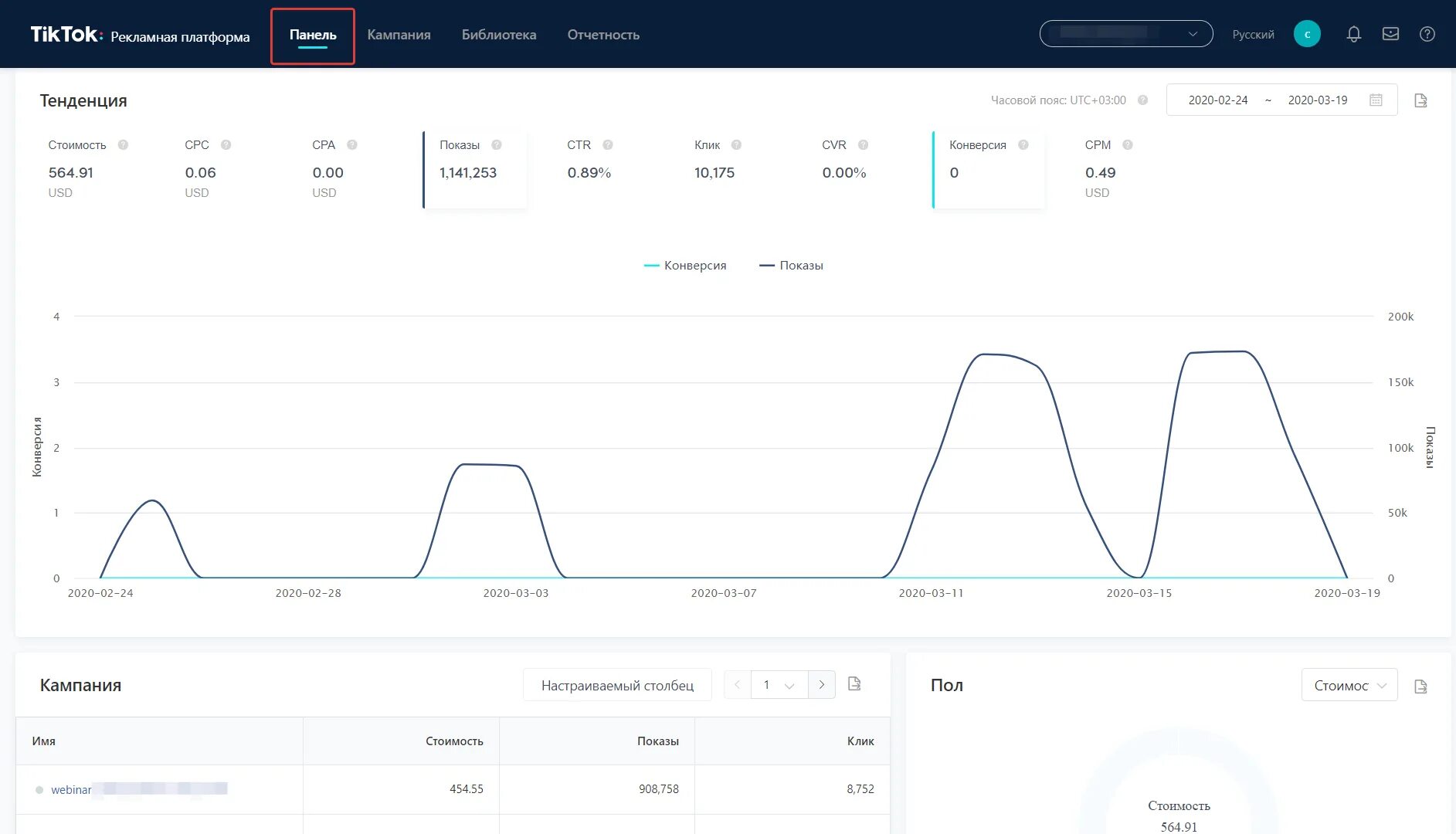Export the gender (Пол) chart data
Image resolution: width=1456 pixels, height=834 pixels.
[x=1420, y=687]
